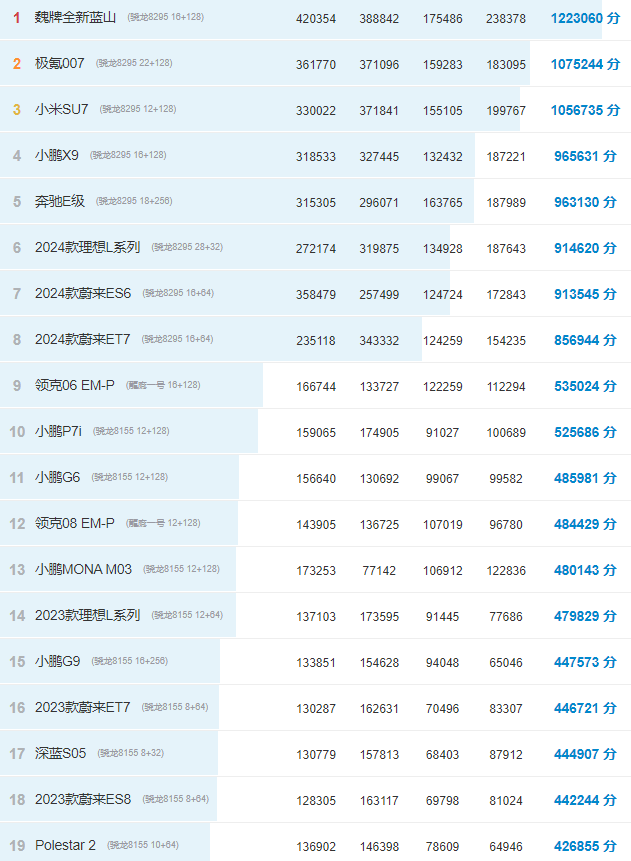Select the chip spec label beside 深蓝S05
Viewport: 631px width, 861px height.
pos(131,753)
